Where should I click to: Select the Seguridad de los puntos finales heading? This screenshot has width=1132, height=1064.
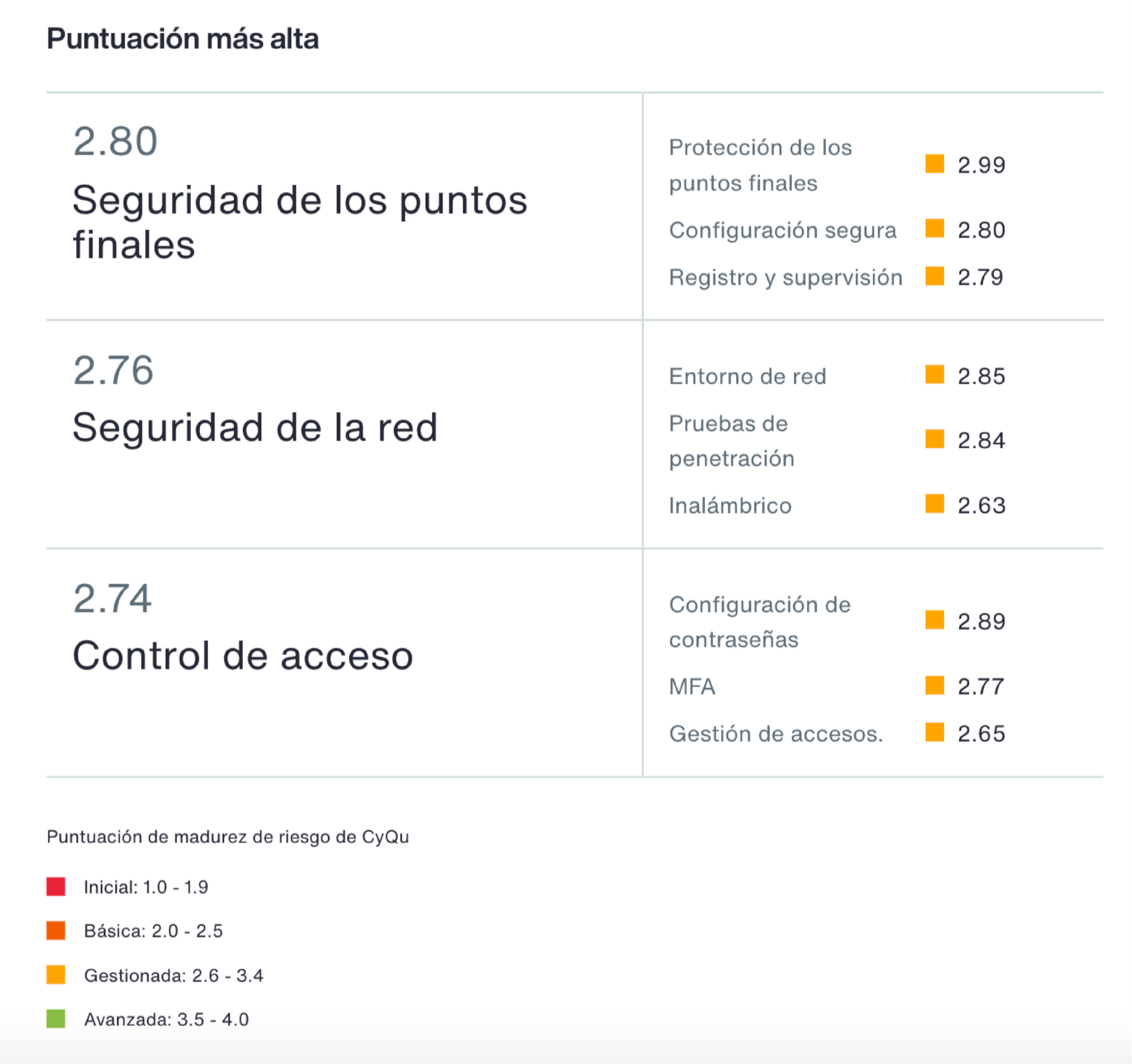(300, 222)
